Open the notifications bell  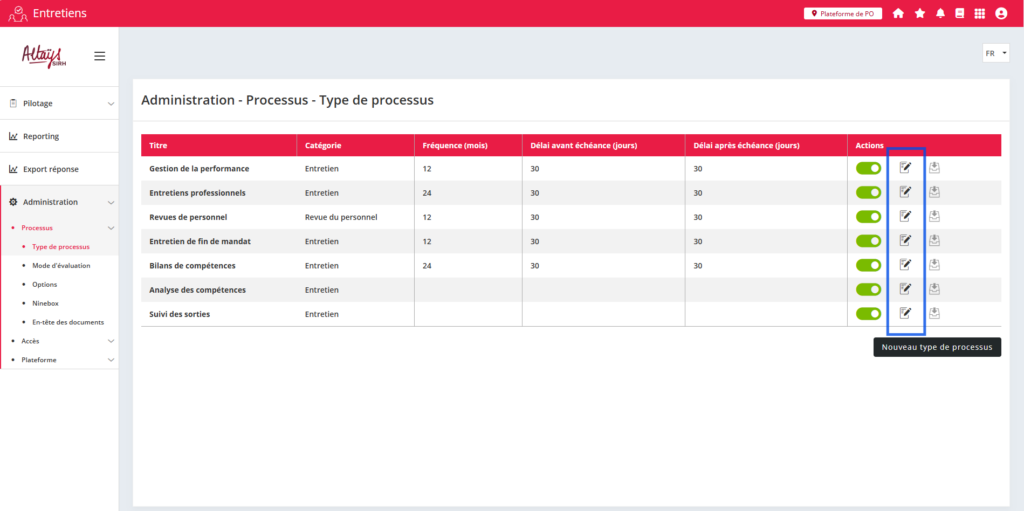[940, 13]
